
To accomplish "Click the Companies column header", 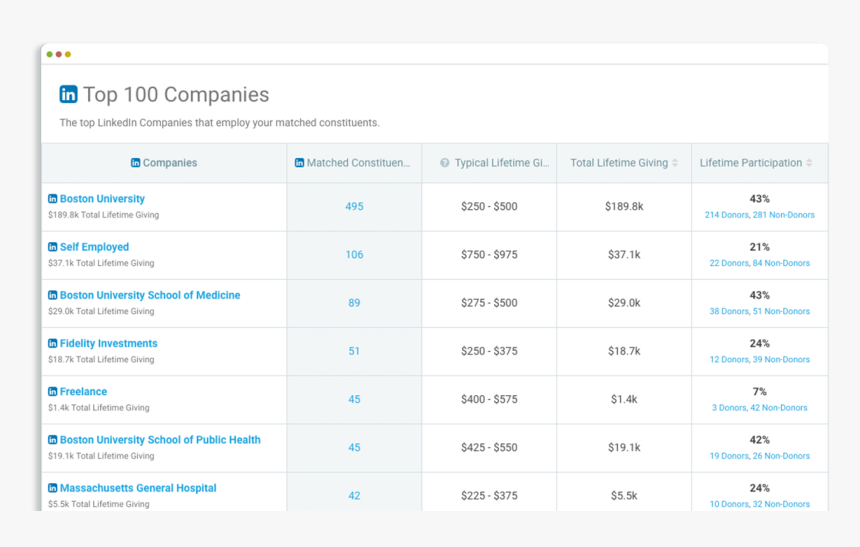I will pos(169,163).
